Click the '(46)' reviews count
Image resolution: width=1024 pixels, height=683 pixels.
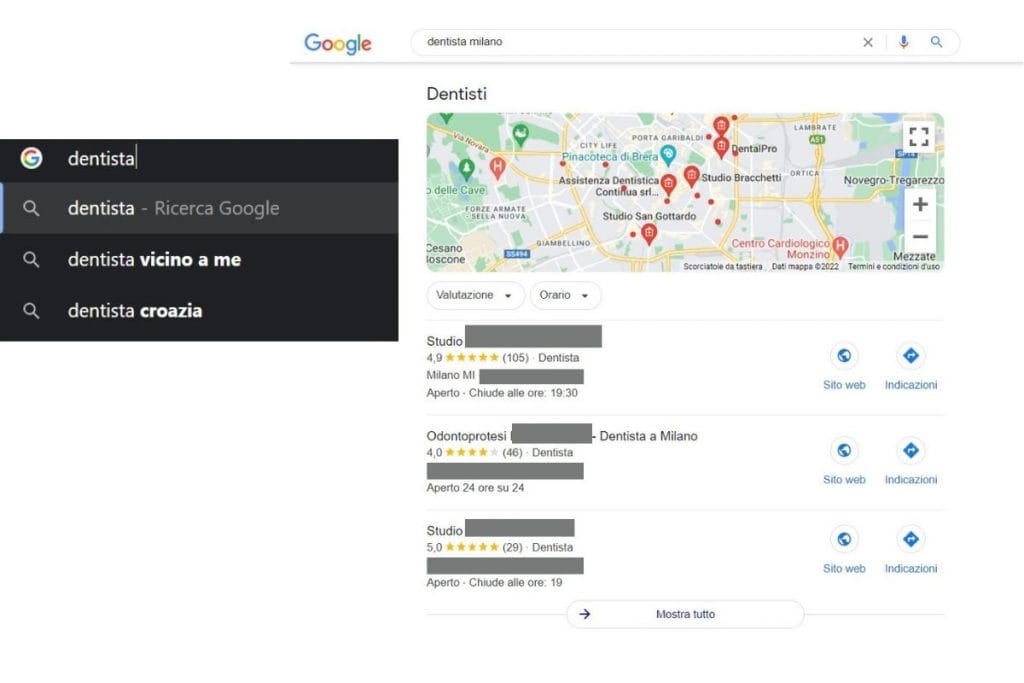click(x=512, y=453)
